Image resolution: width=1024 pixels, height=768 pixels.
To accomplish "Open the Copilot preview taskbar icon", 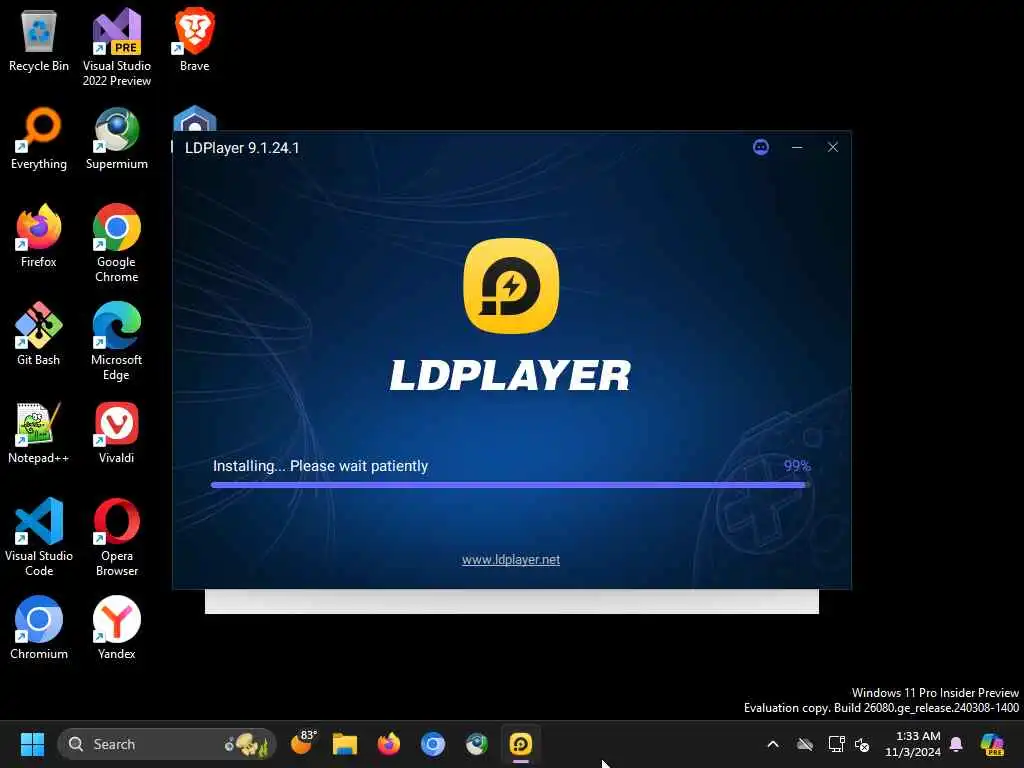I will coord(992,744).
